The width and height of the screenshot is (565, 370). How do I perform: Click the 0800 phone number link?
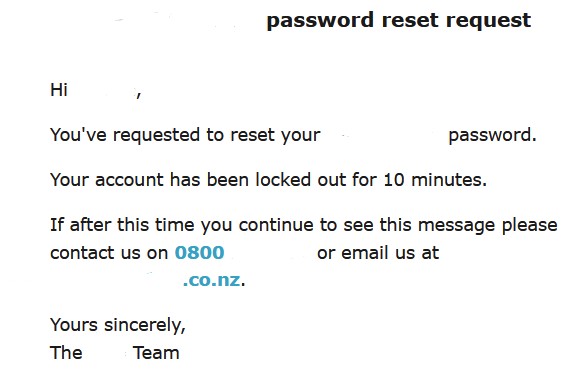click(x=199, y=253)
